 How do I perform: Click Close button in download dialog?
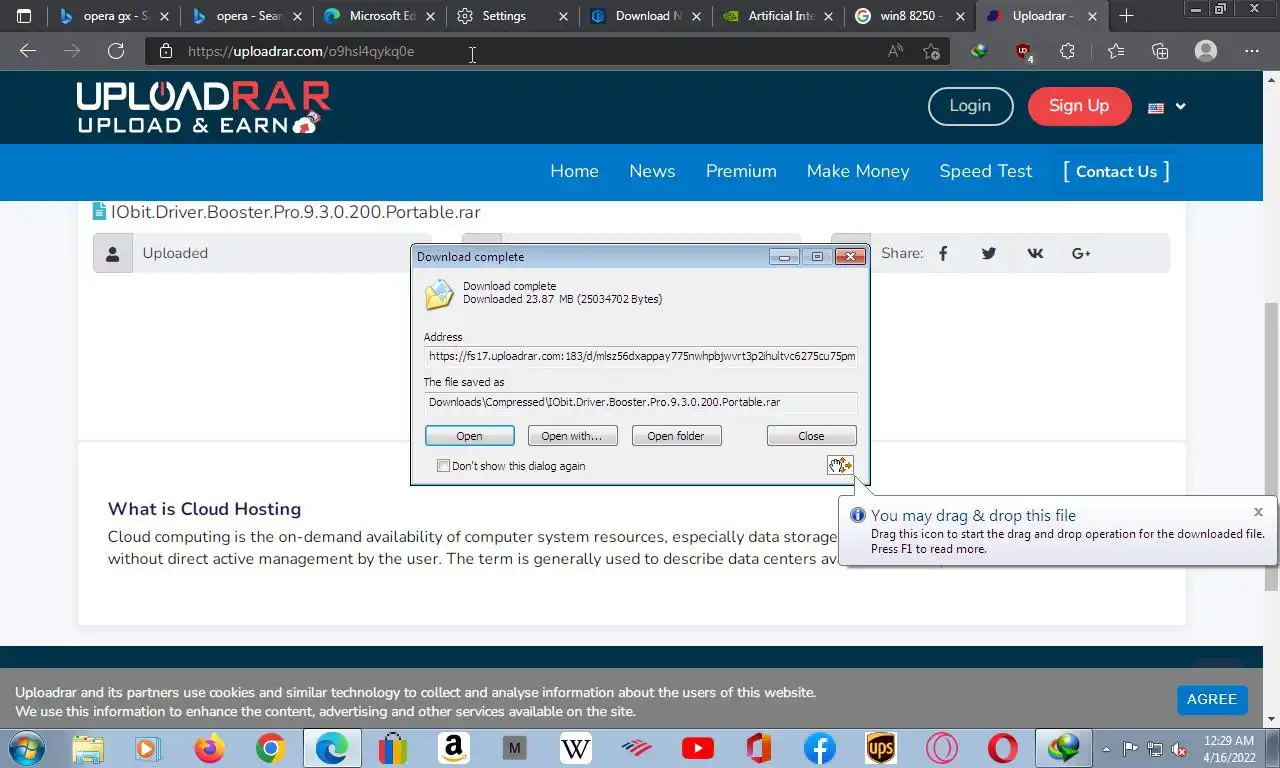coord(811,436)
